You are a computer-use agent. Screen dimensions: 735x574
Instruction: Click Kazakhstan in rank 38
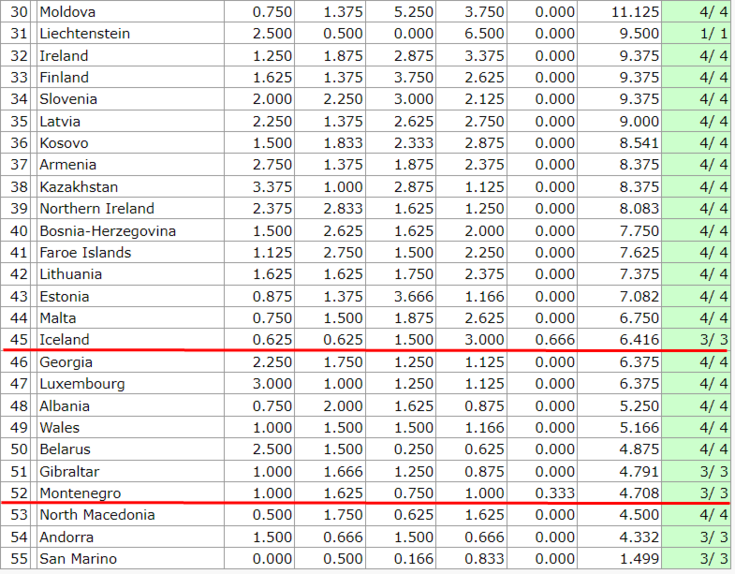pos(79,187)
